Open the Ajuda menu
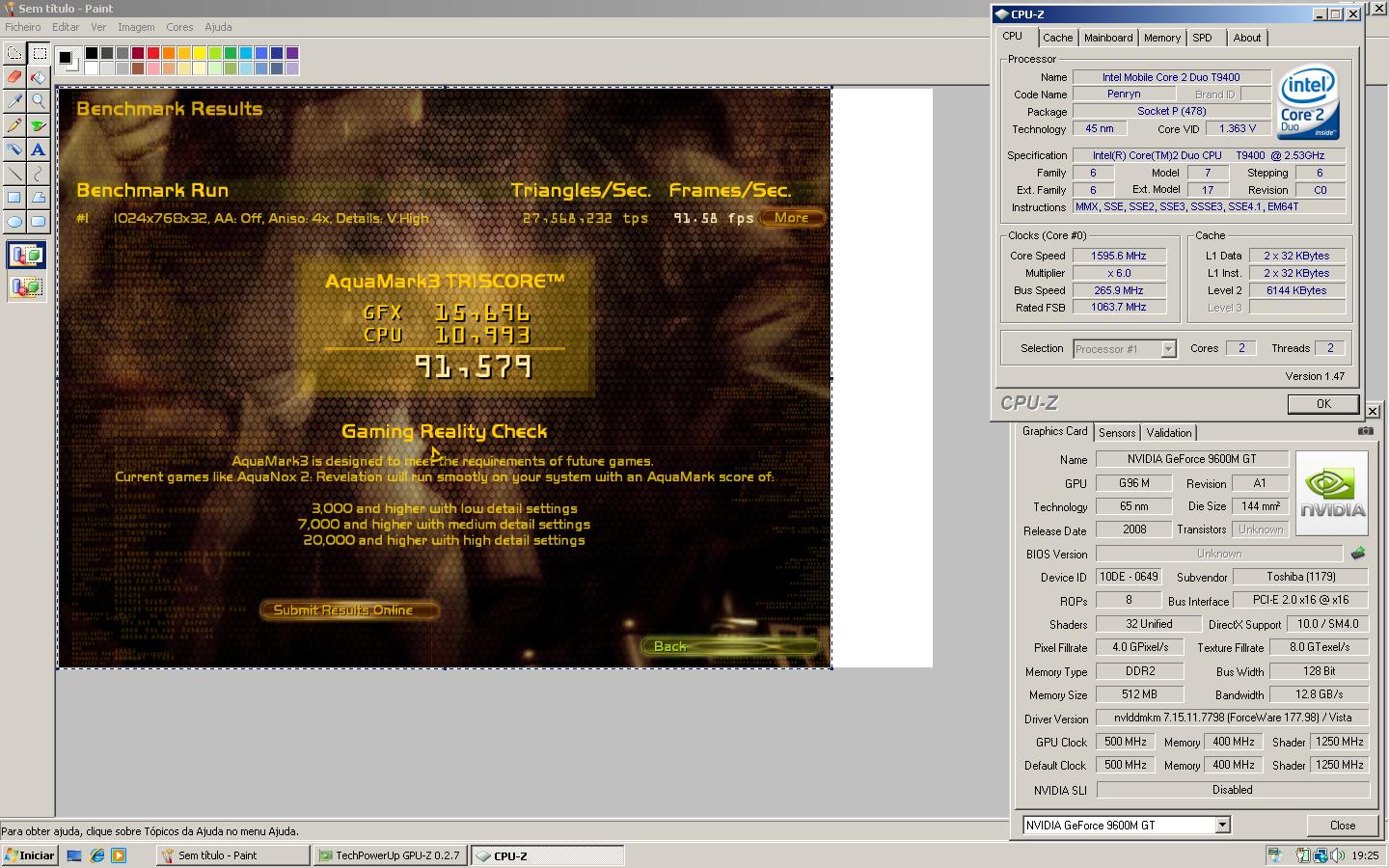The image size is (1389, 868). tap(218, 27)
